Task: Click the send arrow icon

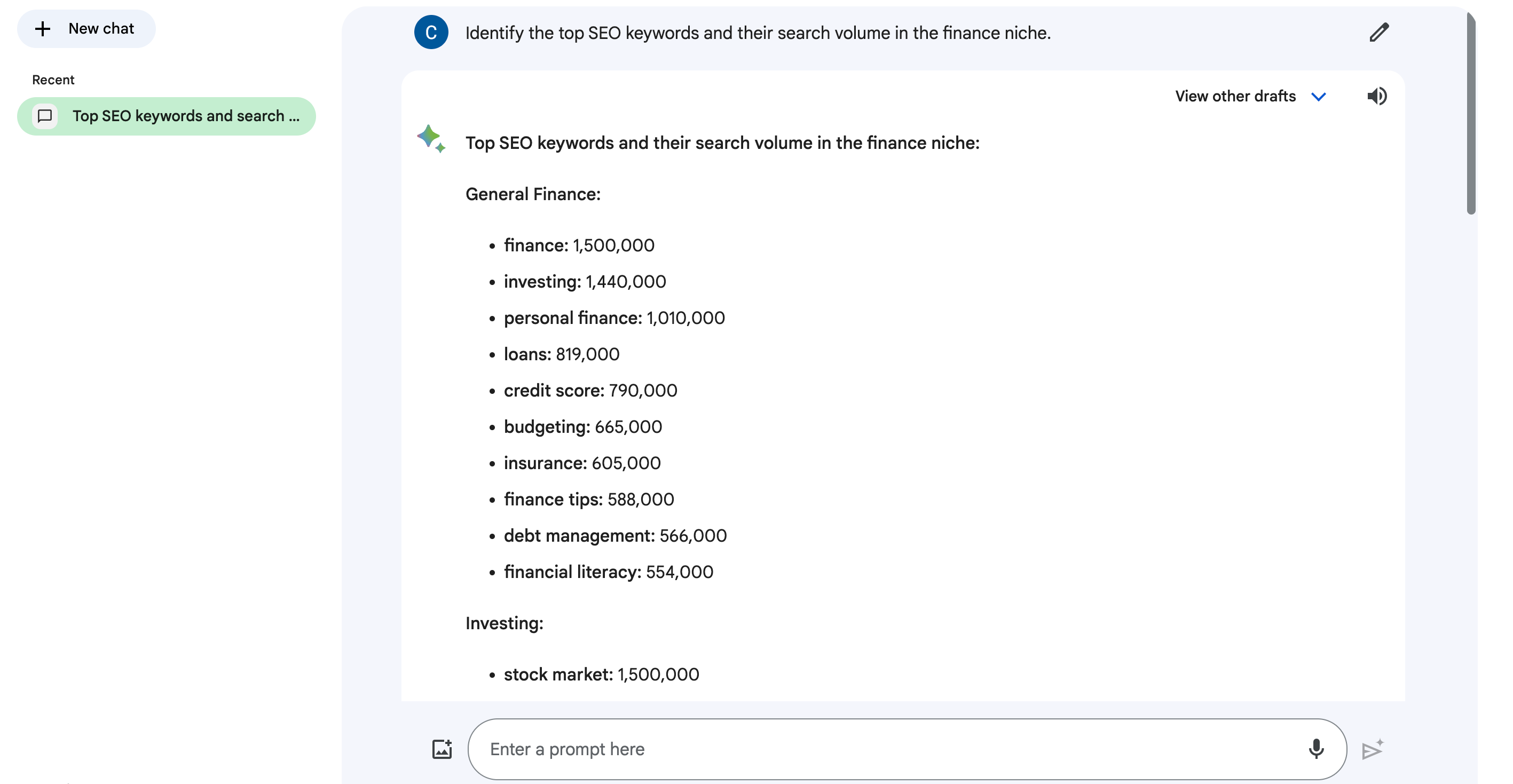Action: pos(1372,749)
